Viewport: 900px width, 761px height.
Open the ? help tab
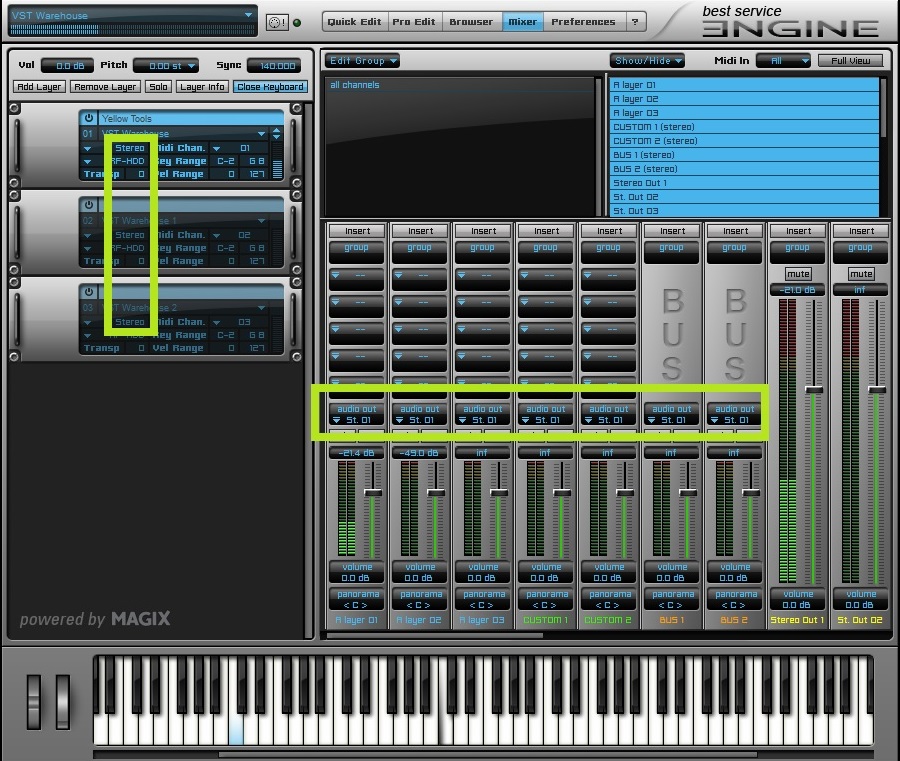coord(635,22)
